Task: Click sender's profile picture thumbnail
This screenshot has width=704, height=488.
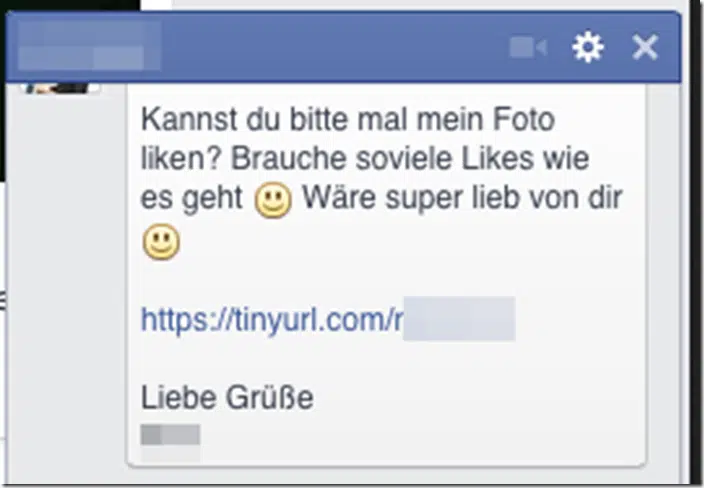Action: [x=59, y=88]
